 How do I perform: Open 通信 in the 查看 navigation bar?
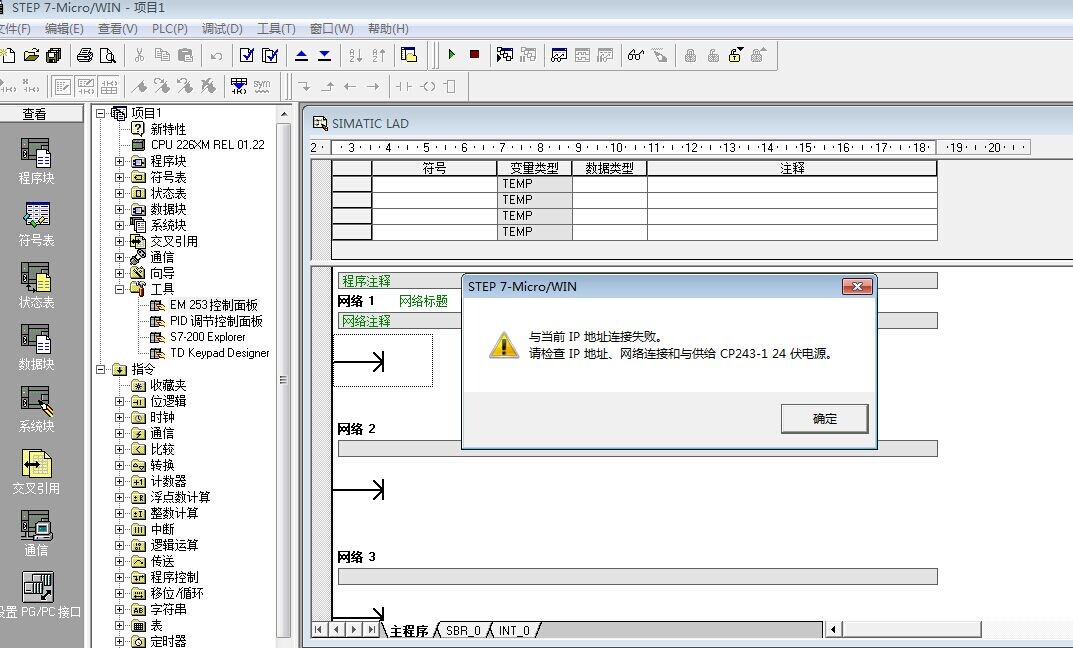36,534
